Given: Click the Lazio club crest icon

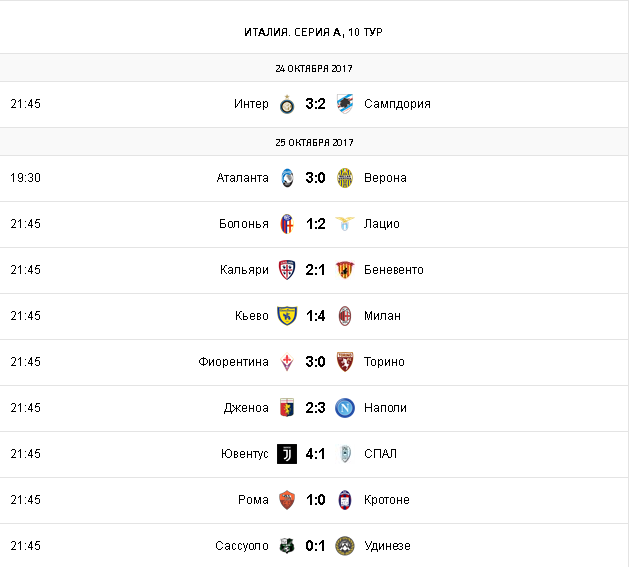Looking at the screenshot, I should click(345, 224).
